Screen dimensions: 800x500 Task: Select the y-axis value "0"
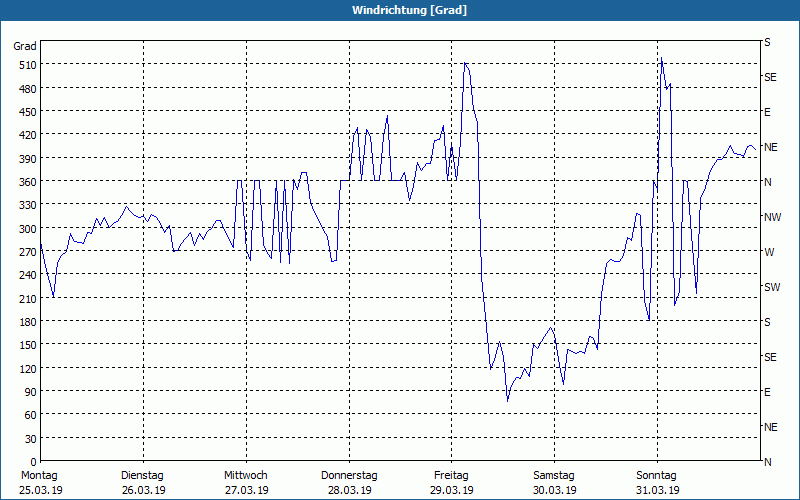34,462
